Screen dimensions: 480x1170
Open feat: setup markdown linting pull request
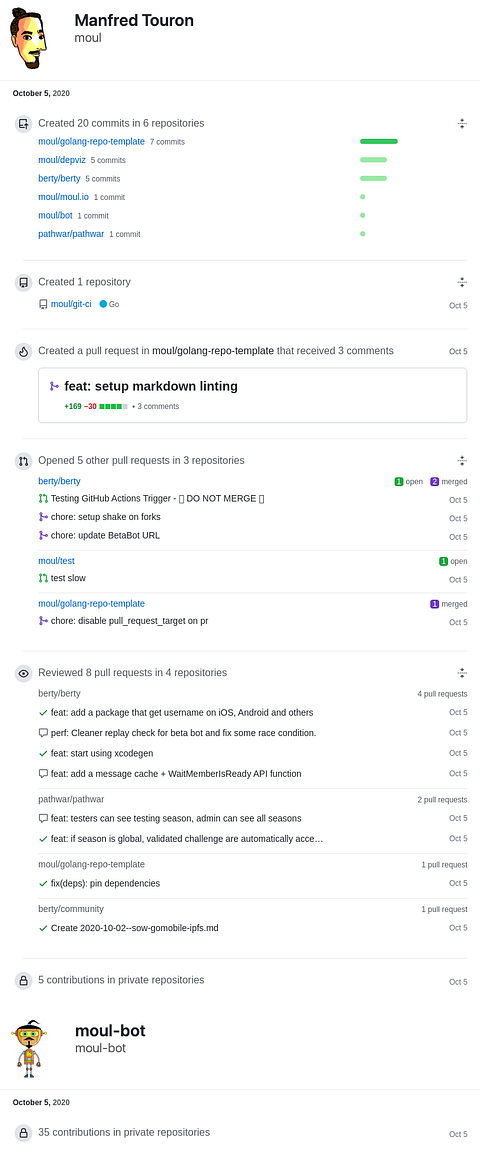tap(152, 386)
